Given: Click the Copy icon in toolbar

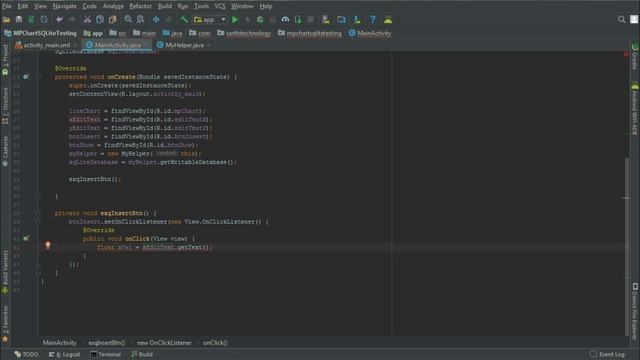Looking at the screenshot, I should click(x=100, y=20).
